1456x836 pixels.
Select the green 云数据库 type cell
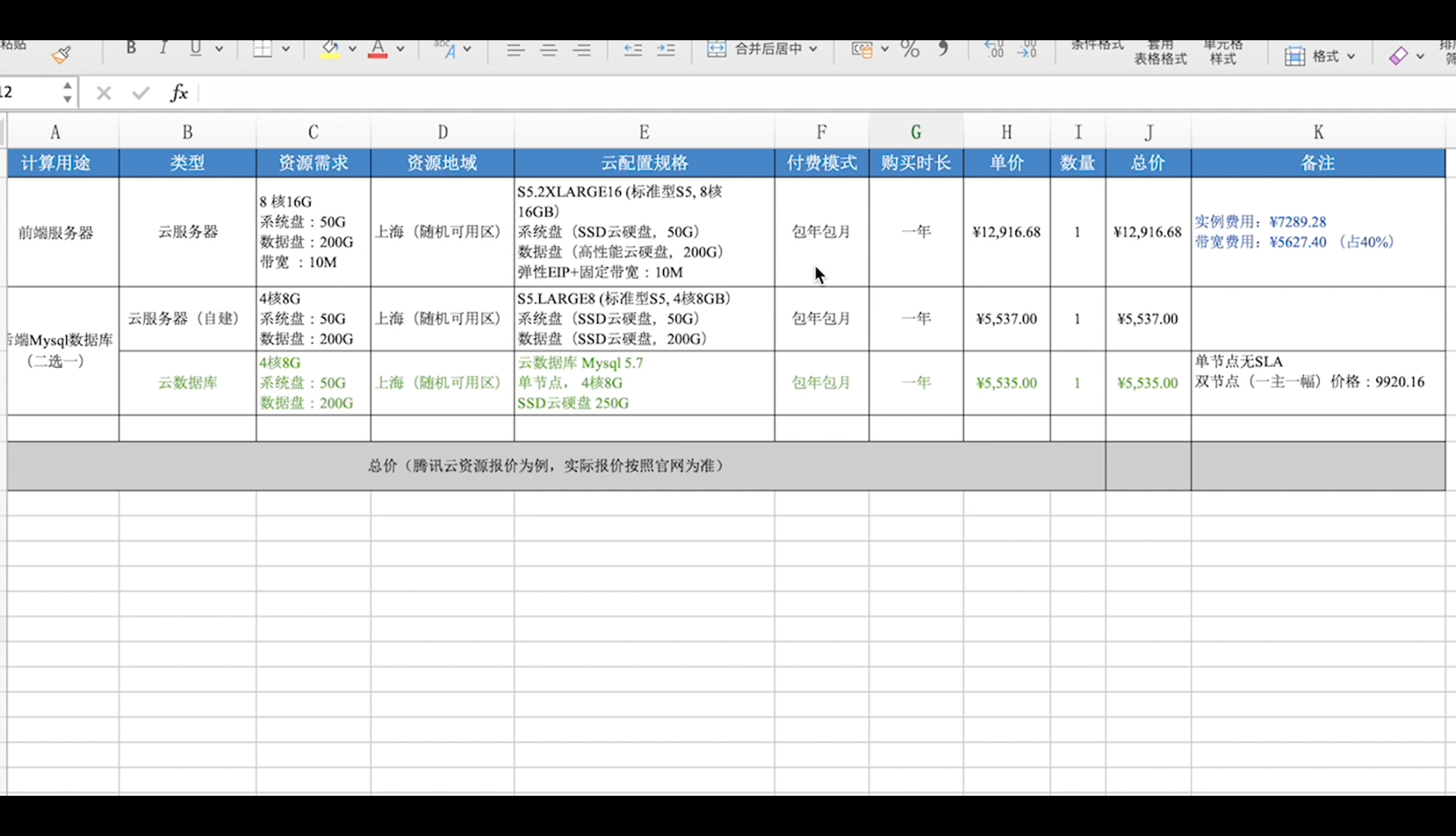click(x=187, y=383)
